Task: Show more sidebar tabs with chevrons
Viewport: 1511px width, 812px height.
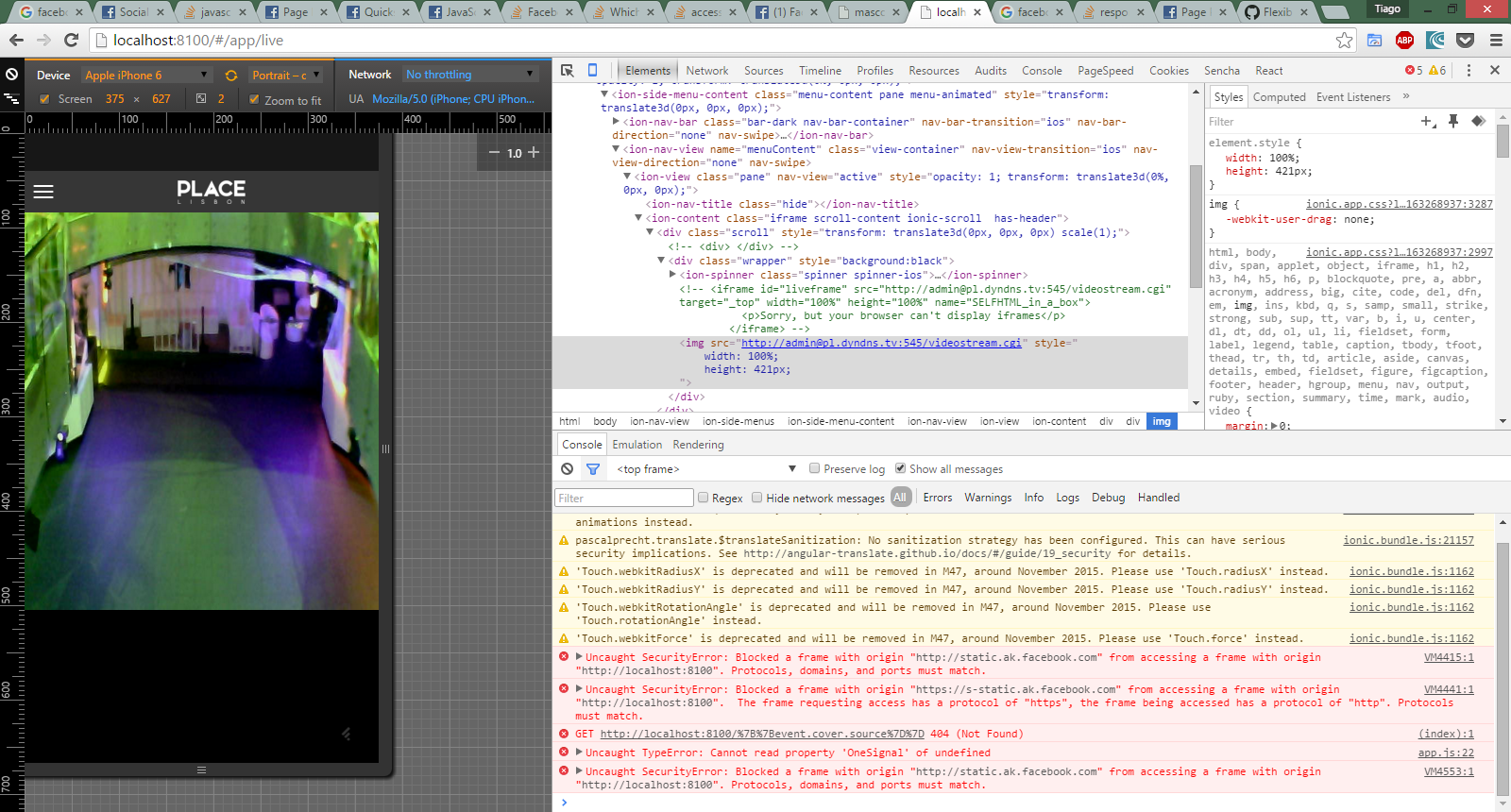Action: 1406,96
